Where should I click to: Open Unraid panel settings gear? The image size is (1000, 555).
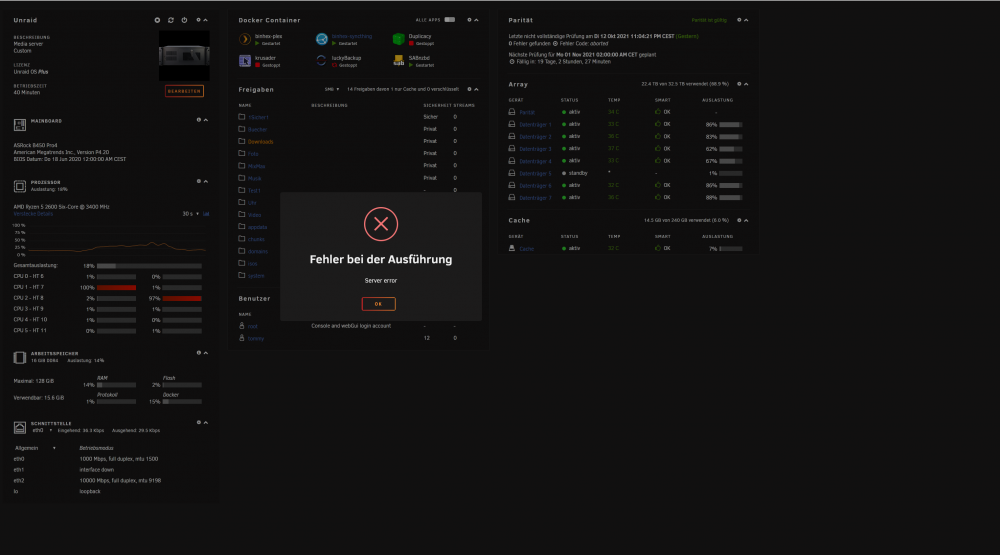(x=198, y=20)
